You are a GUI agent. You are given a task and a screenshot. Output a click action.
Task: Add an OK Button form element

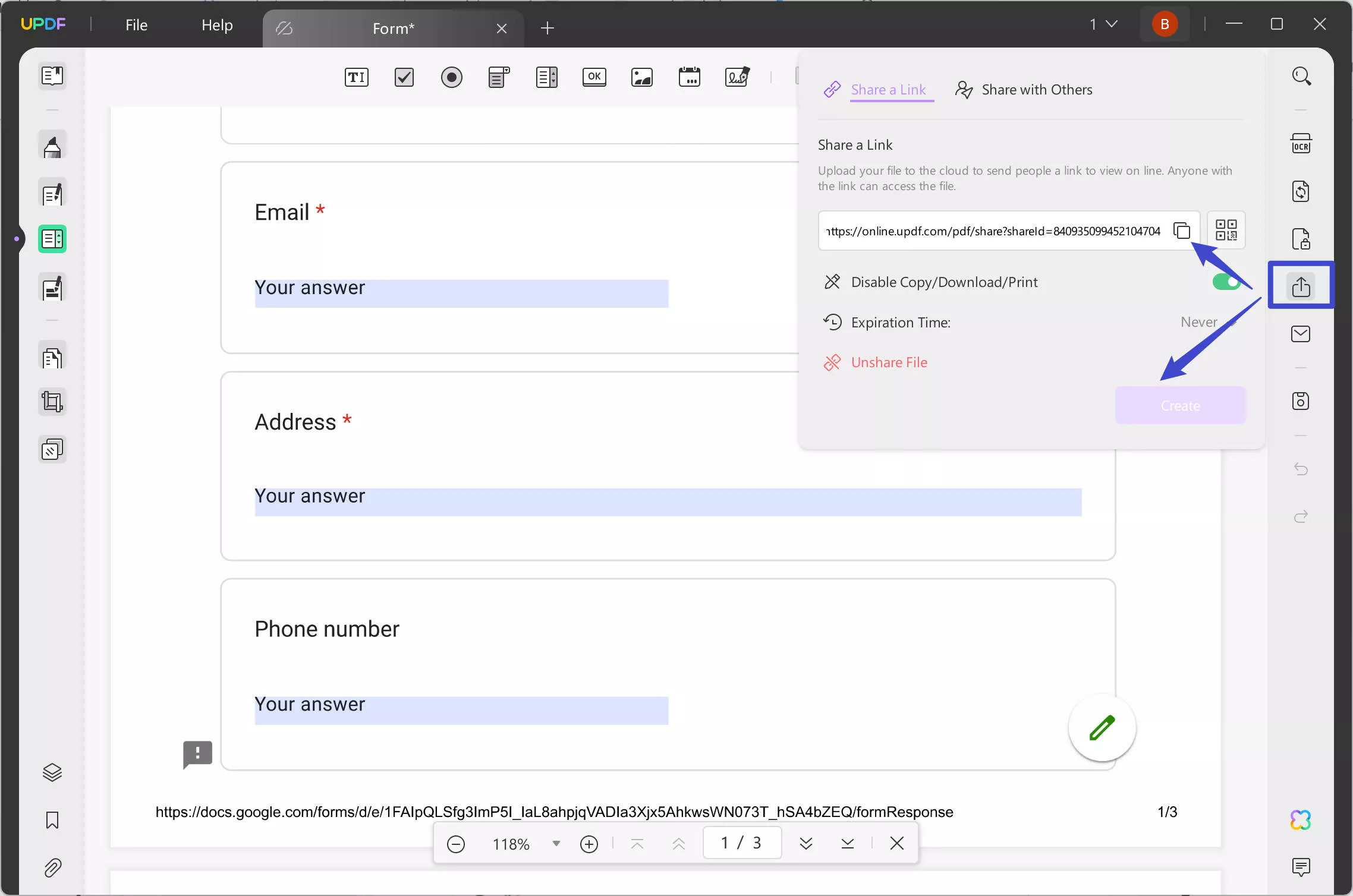click(594, 77)
